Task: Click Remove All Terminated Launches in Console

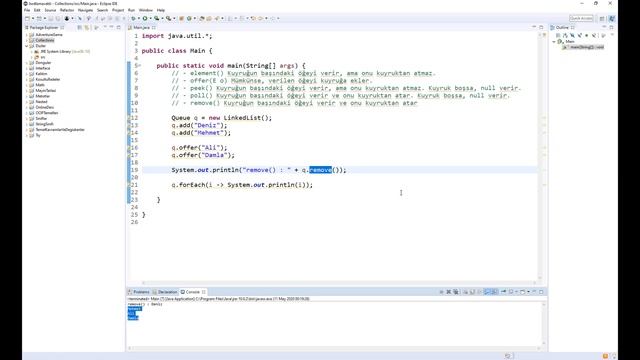Action: 456,292
